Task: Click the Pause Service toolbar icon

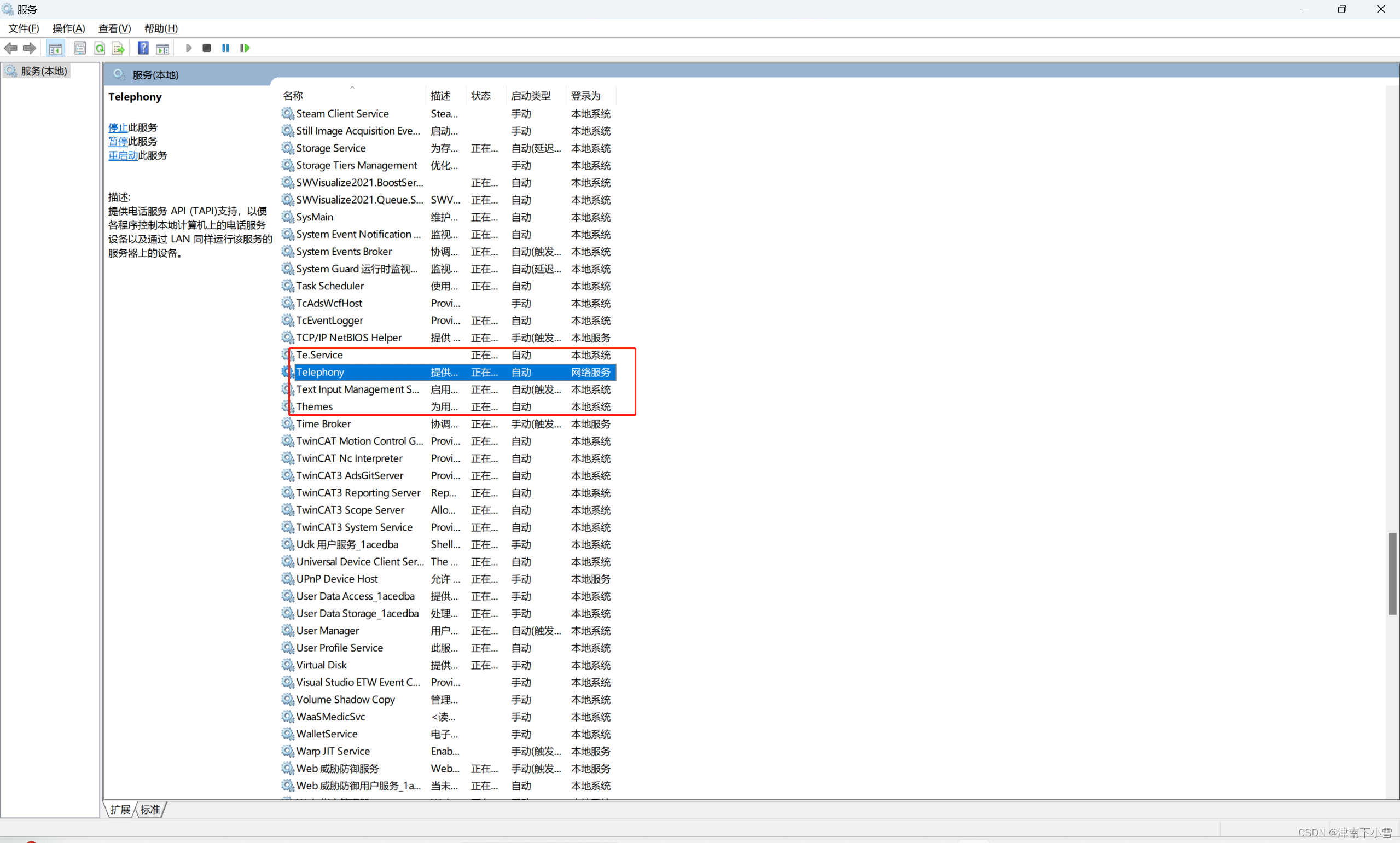Action: click(225, 48)
